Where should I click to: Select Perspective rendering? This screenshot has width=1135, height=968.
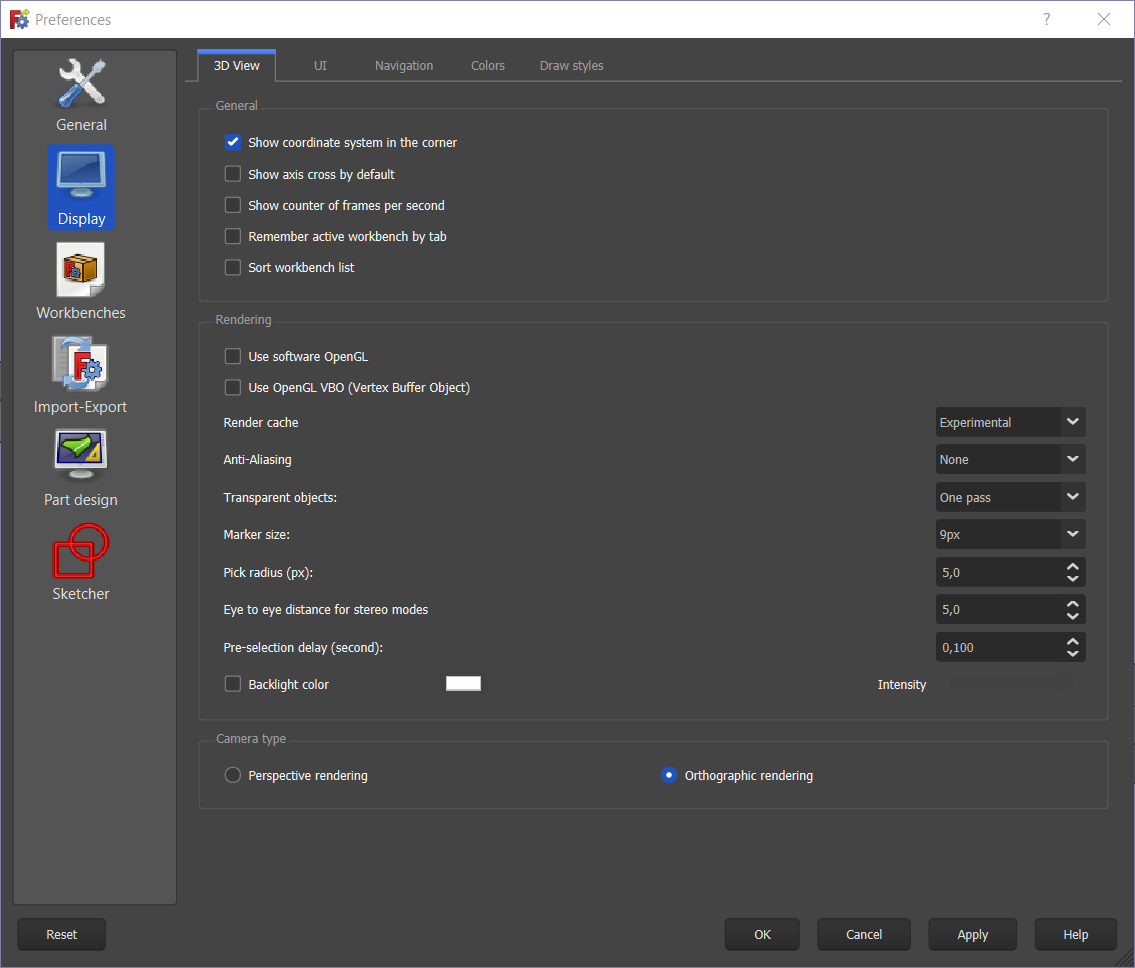tap(232, 774)
